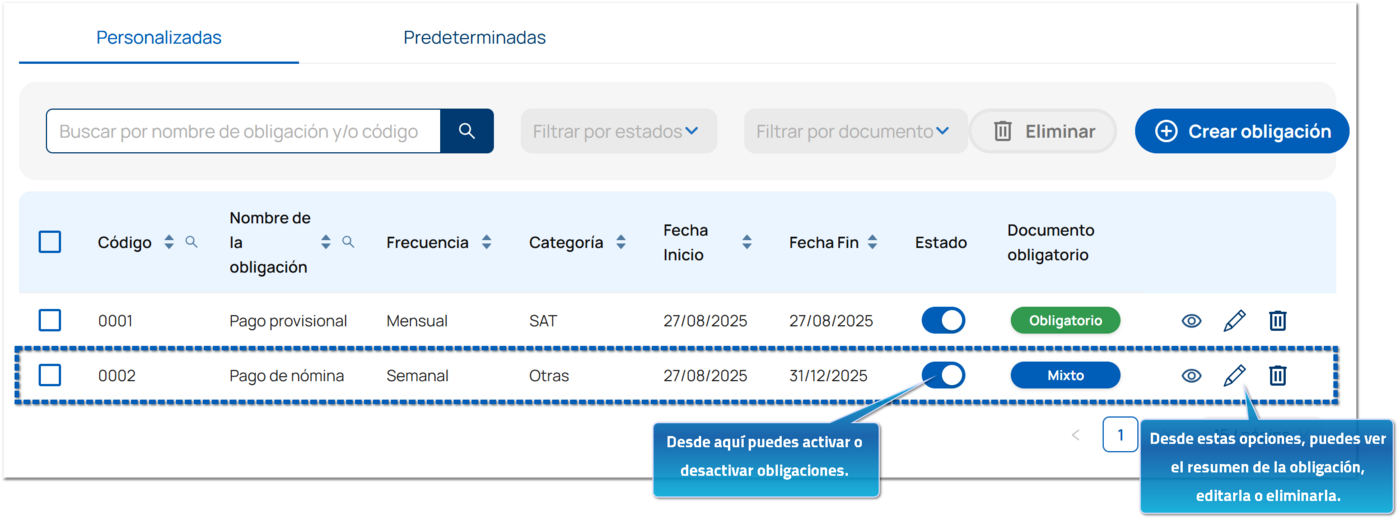Check the select-all checkbox in header
1400x520 pixels.
coord(50,242)
